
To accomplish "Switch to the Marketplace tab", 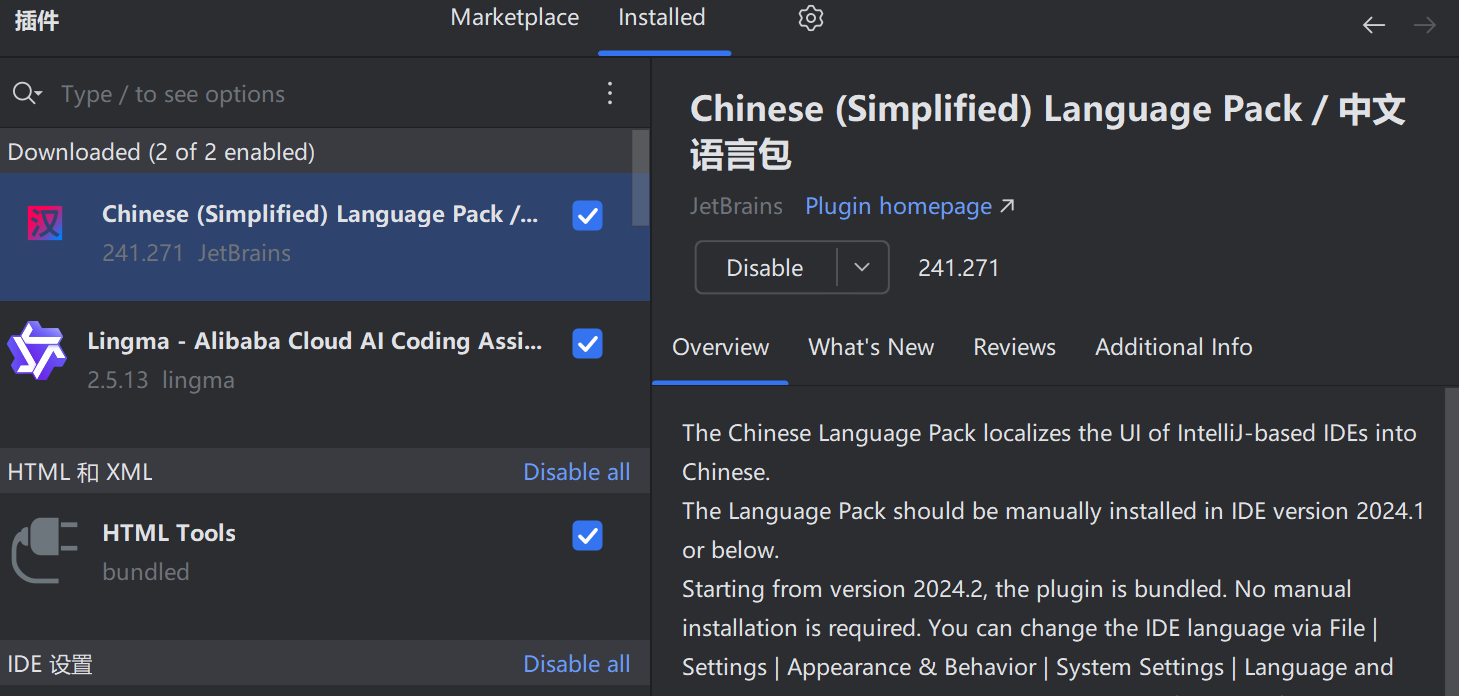I will pos(515,18).
